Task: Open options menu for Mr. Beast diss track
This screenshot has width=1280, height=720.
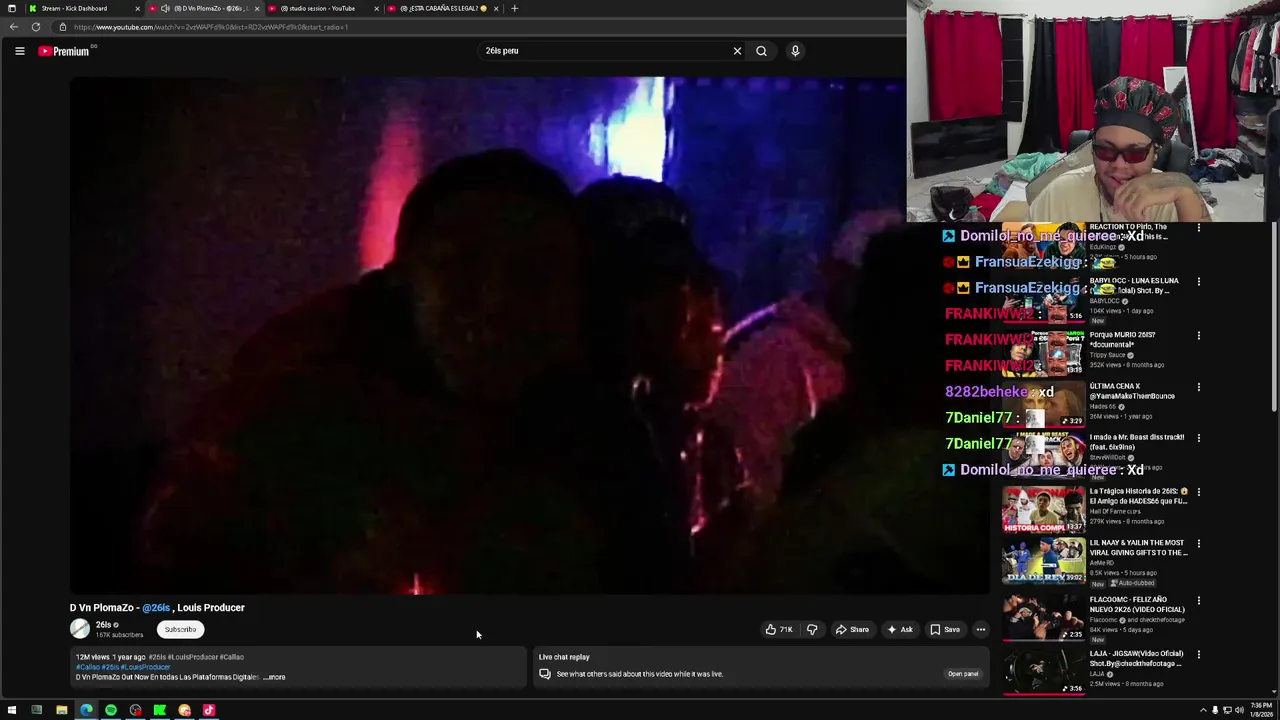Action: (x=1199, y=438)
